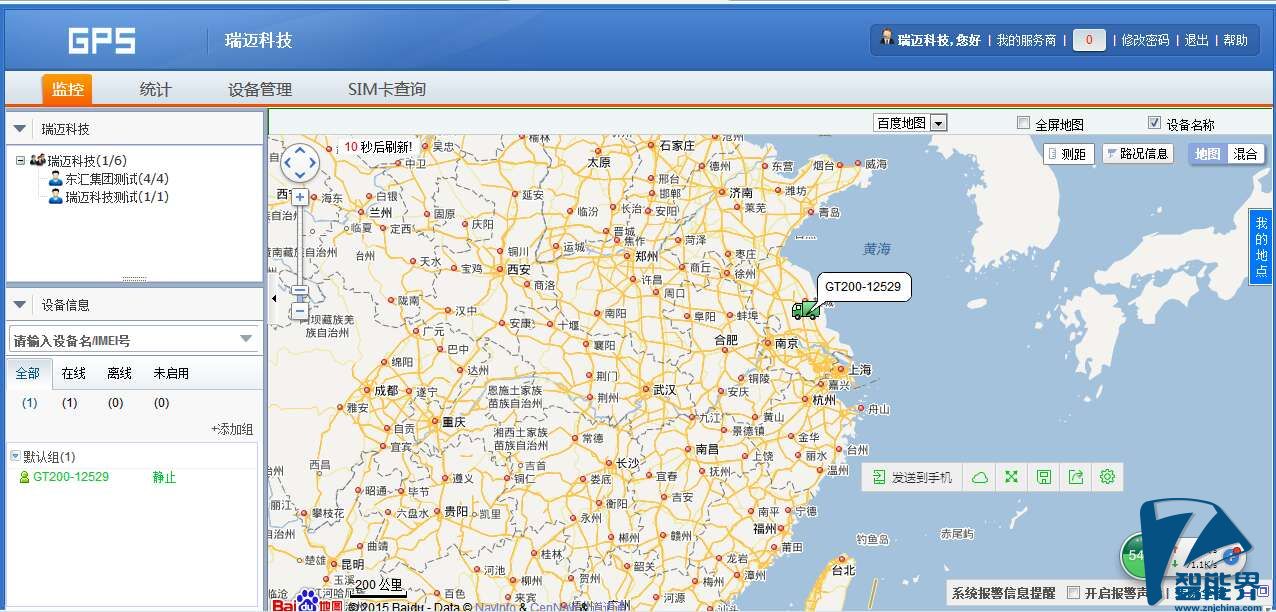Viewport: 1276px width, 612px height.
Task: Click 系统报警信息提醒 alert panel label
Action: pos(1003,593)
